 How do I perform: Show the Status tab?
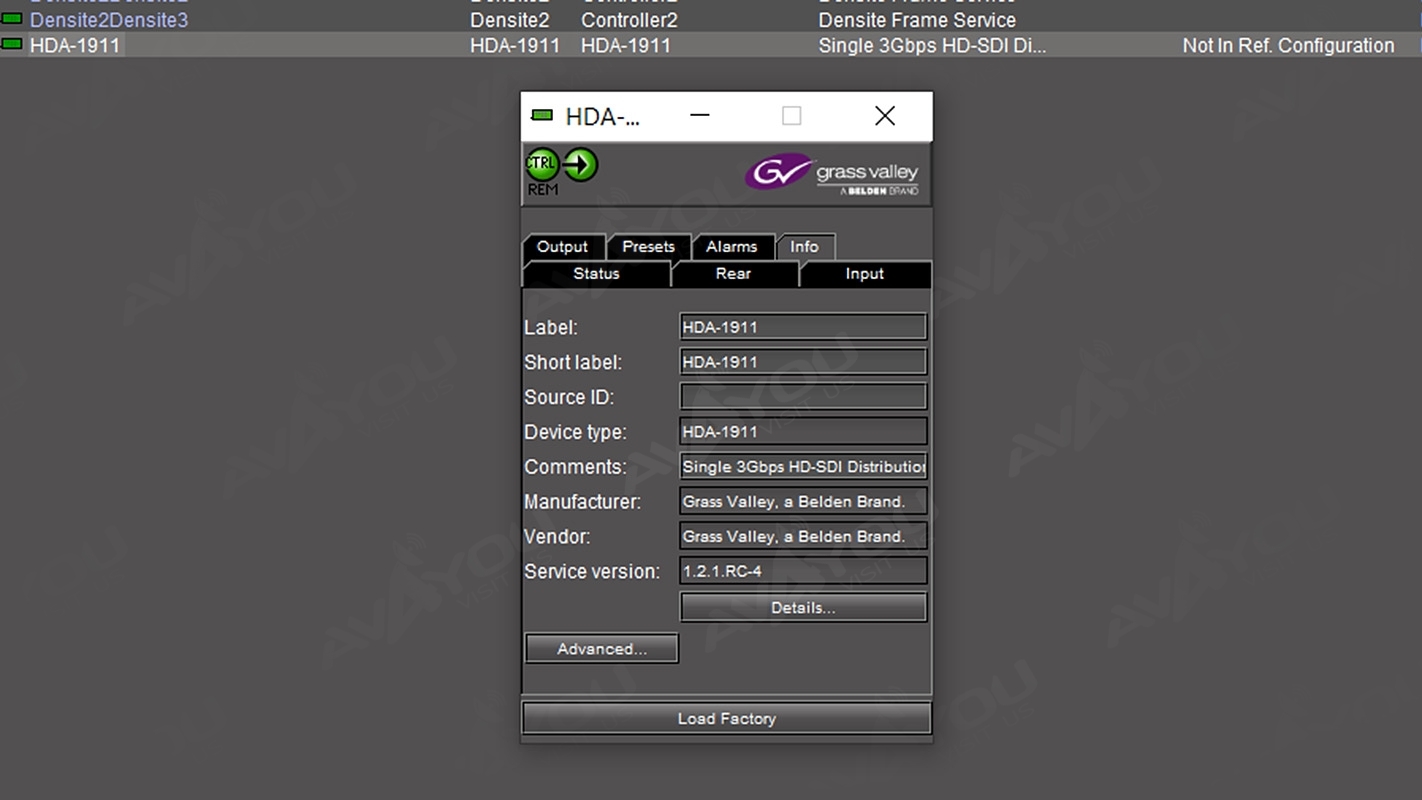(x=596, y=274)
